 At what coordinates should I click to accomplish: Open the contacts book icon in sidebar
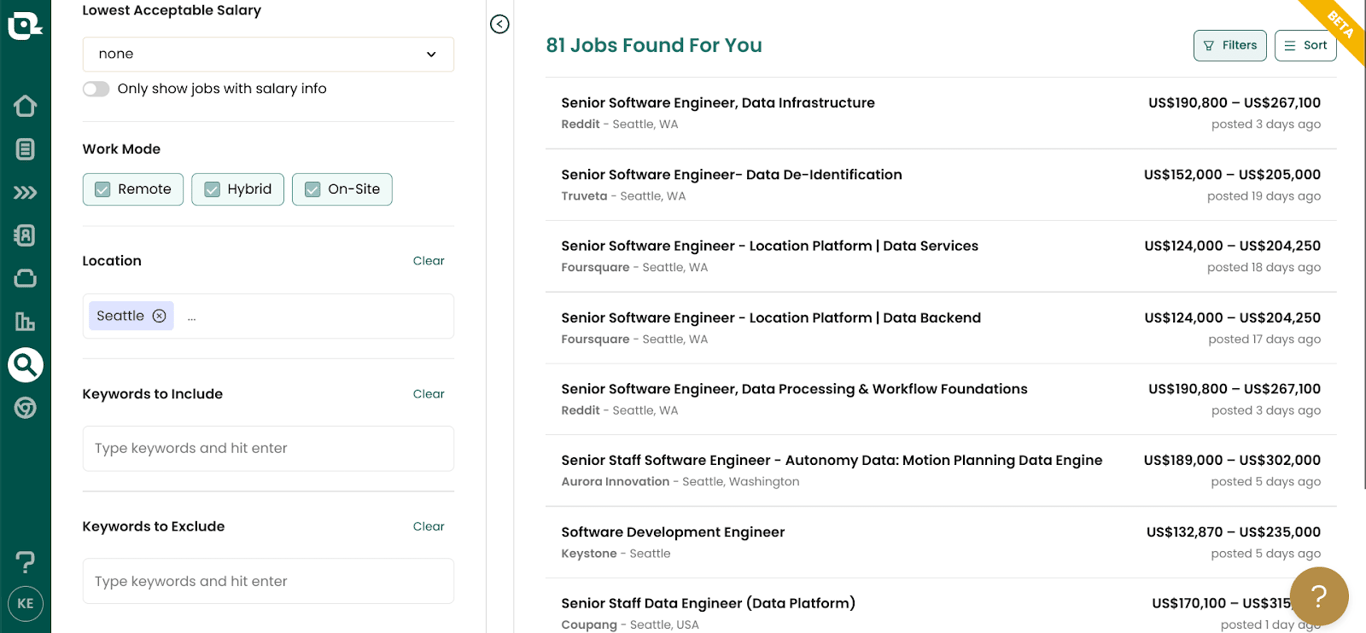[25, 235]
